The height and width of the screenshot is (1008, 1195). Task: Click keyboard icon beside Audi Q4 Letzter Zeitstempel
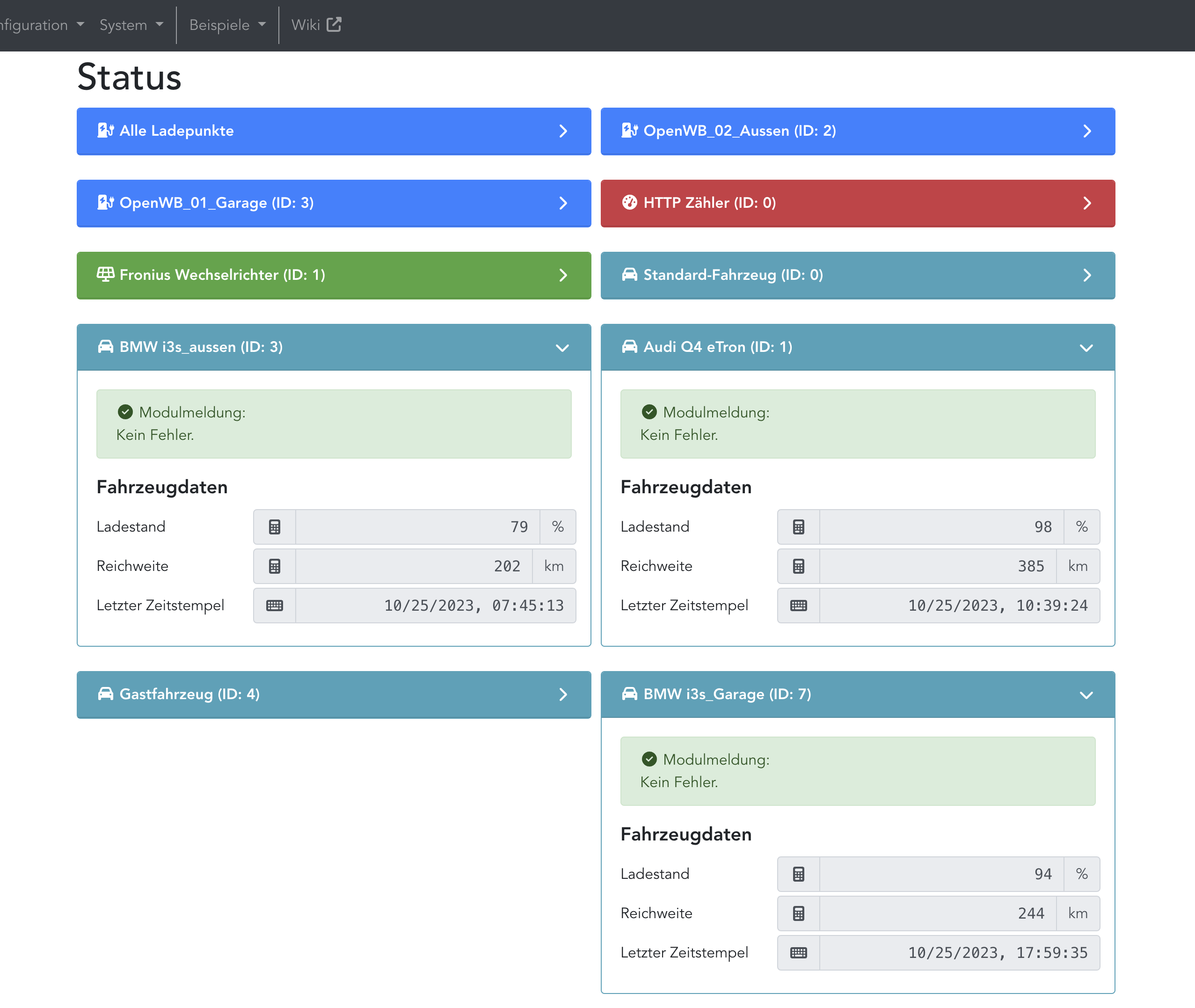point(798,606)
